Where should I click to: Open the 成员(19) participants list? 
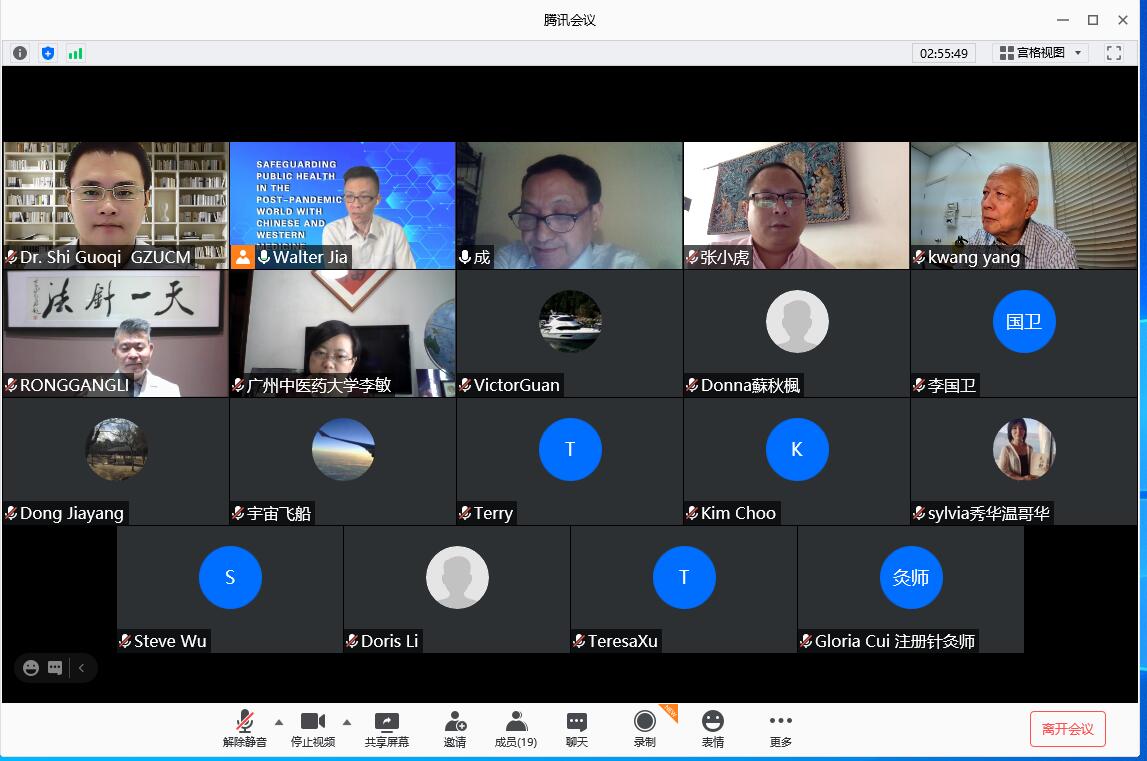click(516, 729)
